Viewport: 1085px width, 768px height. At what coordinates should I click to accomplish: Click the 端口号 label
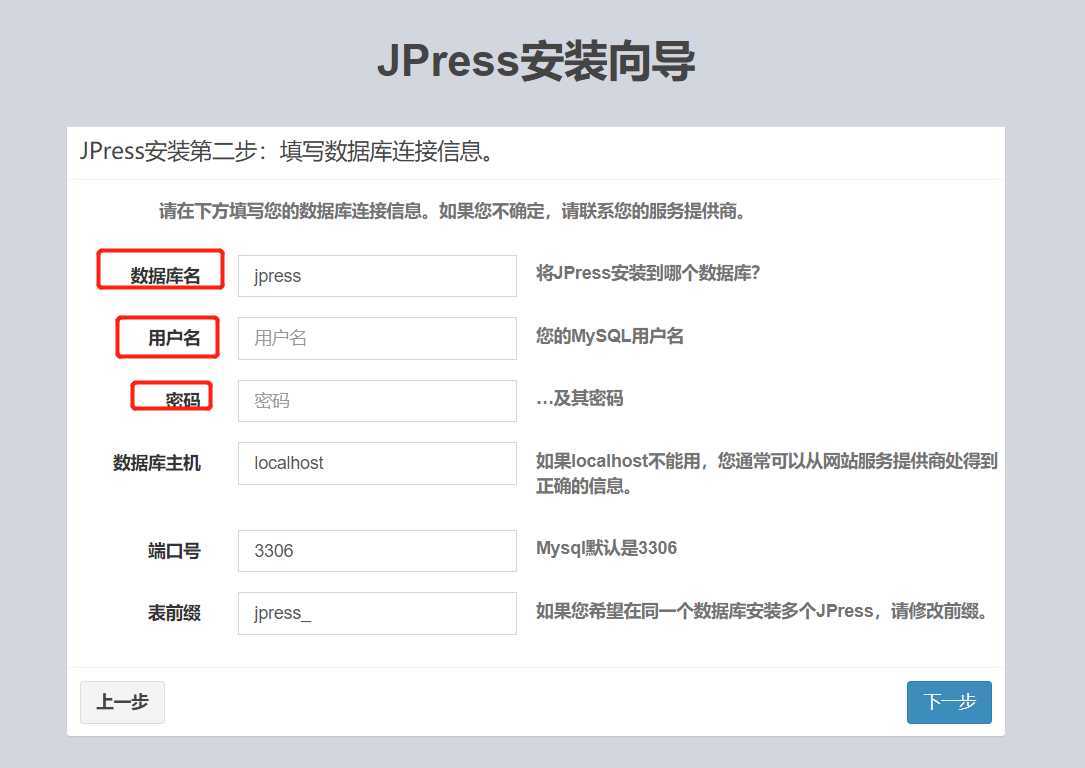[x=174, y=551]
